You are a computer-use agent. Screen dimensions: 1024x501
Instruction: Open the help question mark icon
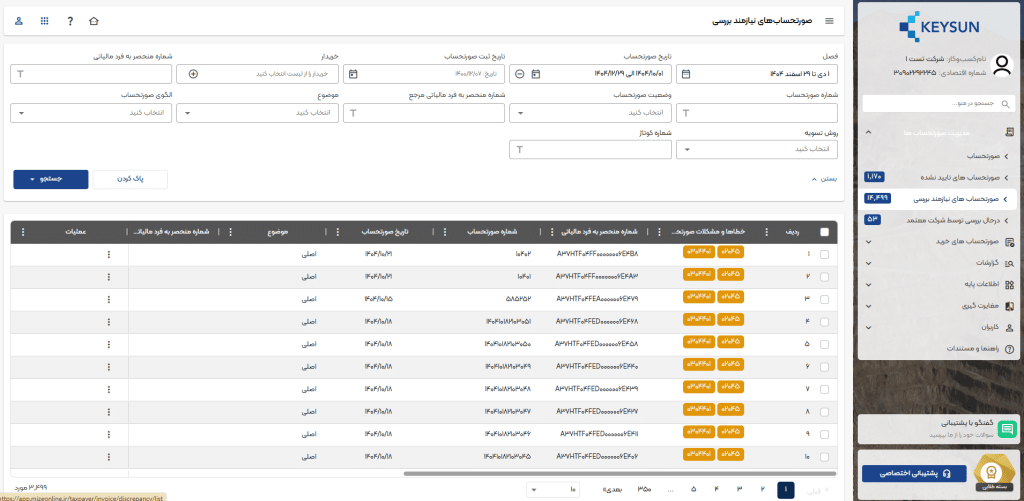(69, 21)
